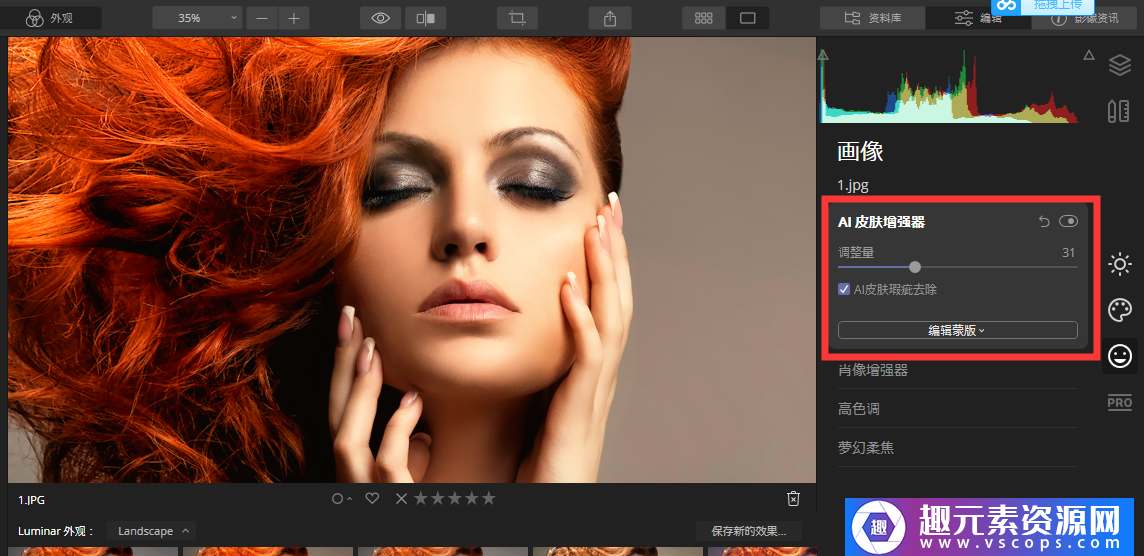Expand the 编辑蒙版 dropdown
This screenshot has height=556, width=1144.
point(957,330)
